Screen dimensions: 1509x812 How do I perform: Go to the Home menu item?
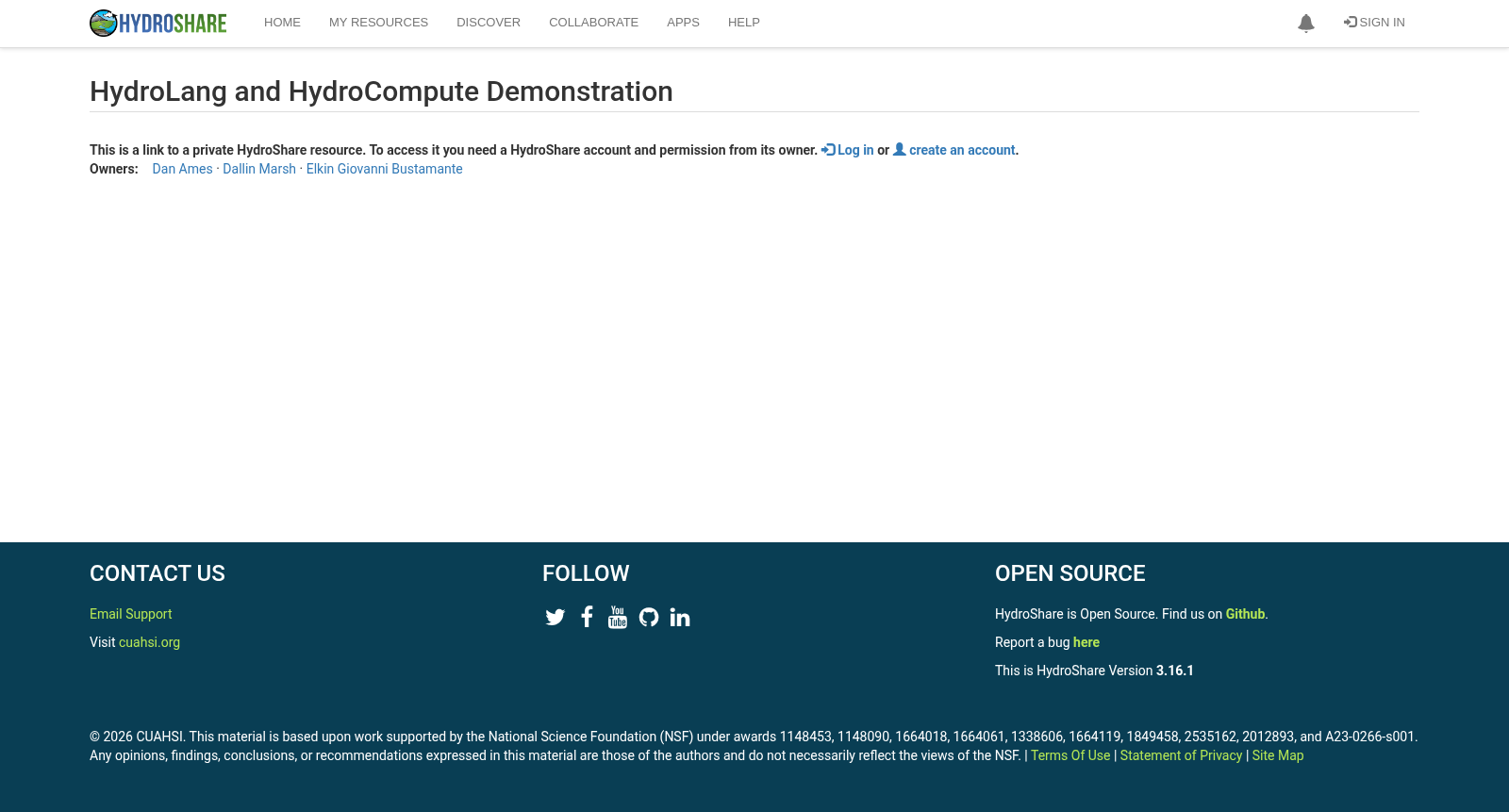282,23
